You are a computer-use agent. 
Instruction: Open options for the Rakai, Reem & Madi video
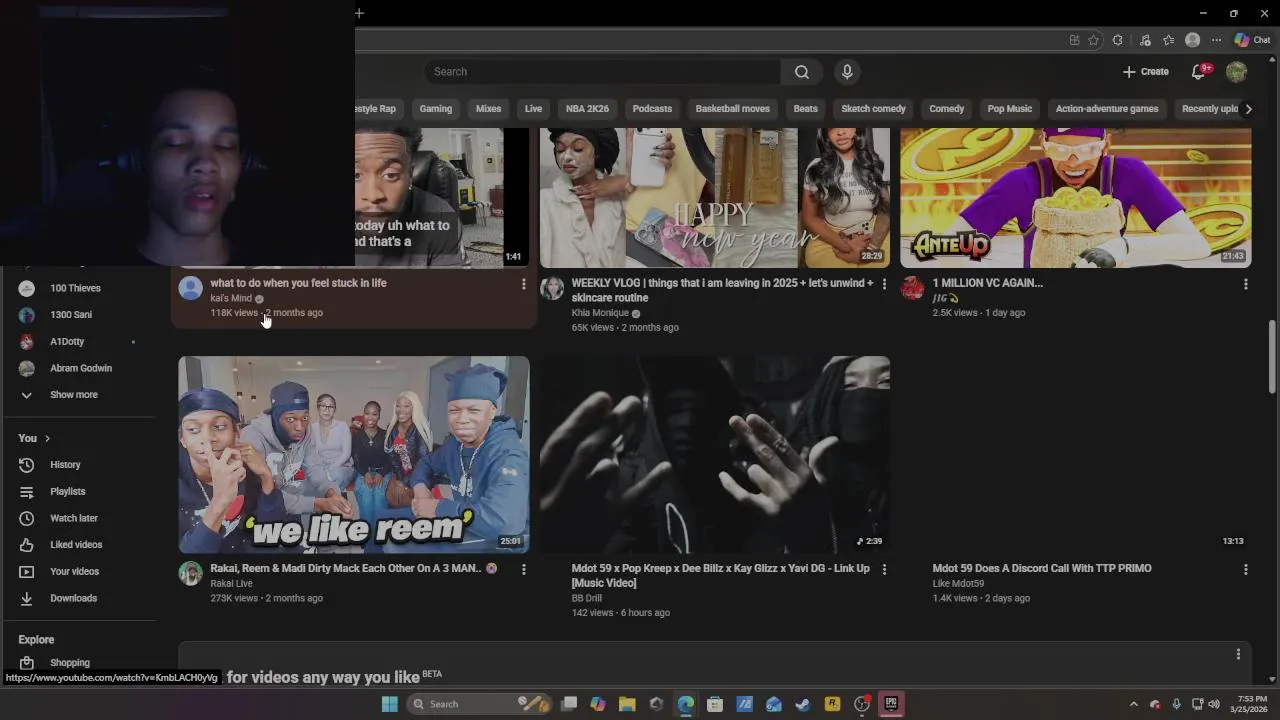pos(523,569)
